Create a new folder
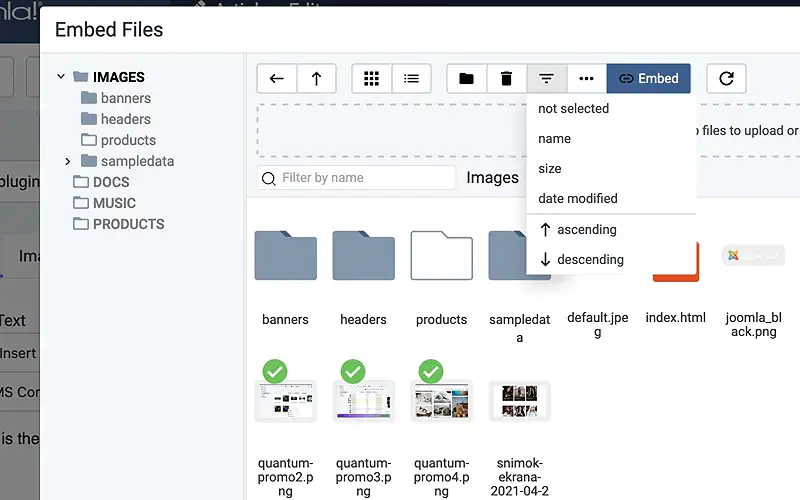Image resolution: width=800 pixels, height=500 pixels. pyautogui.click(x=466, y=79)
